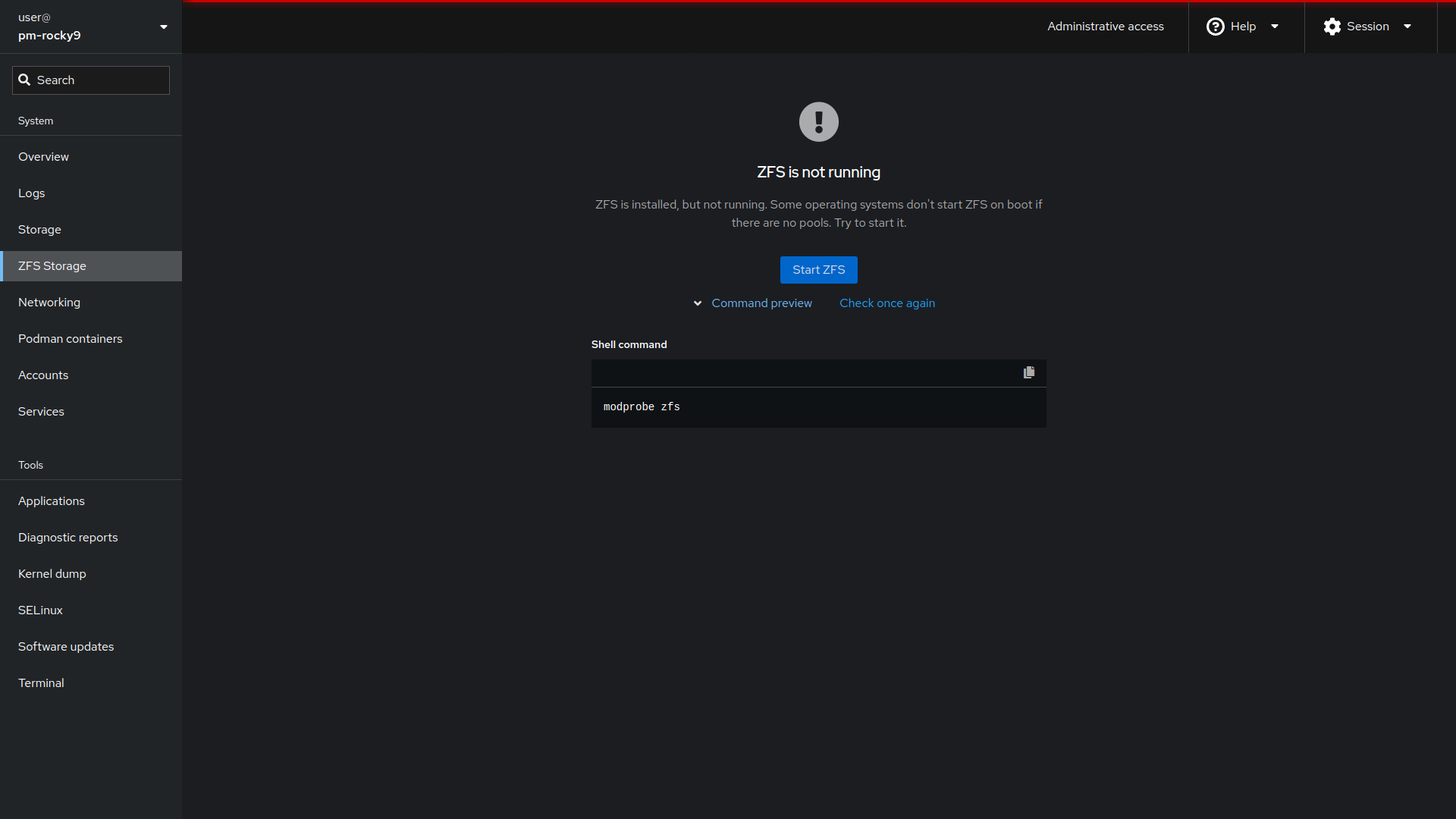This screenshot has width=1456, height=819.
Task: Open the host switcher dropdown arrow
Action: tap(164, 27)
